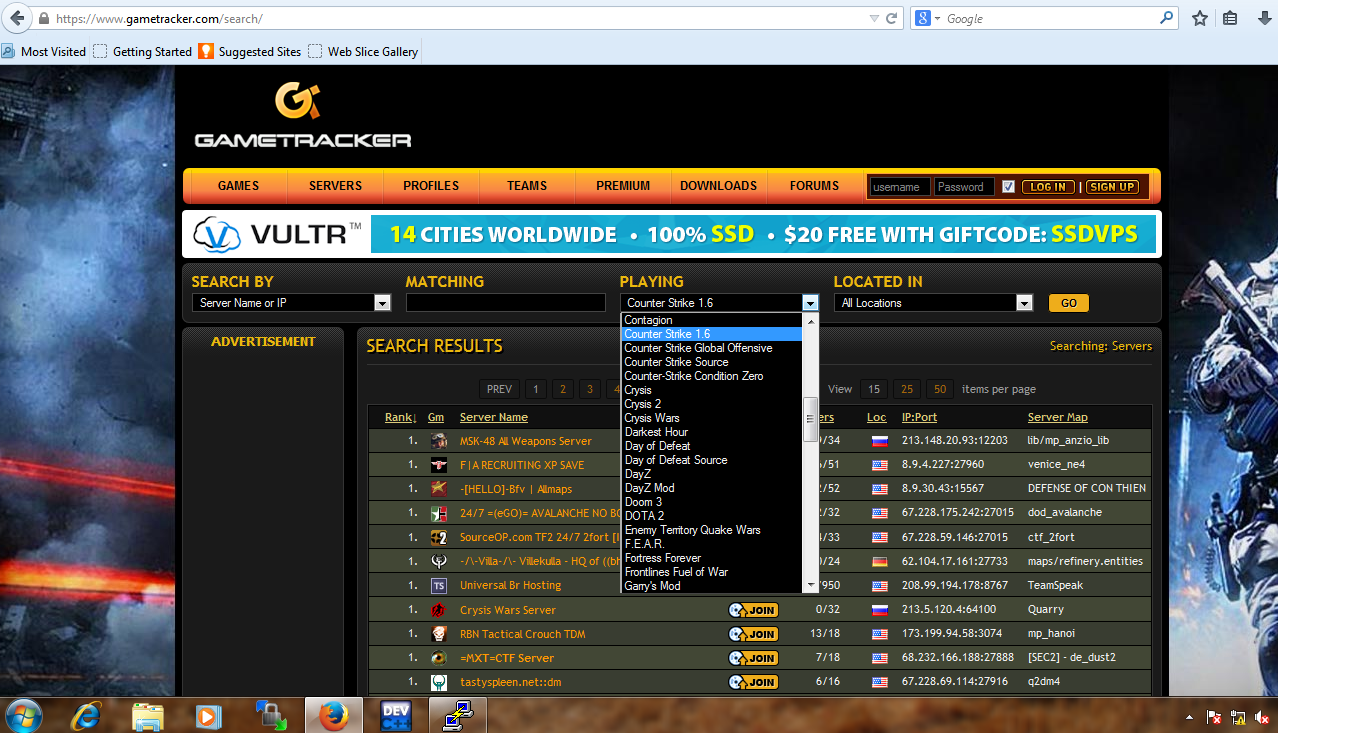Click JOIN for RBN Tactical Crouch TDM
The image size is (1366, 733).
click(x=753, y=634)
